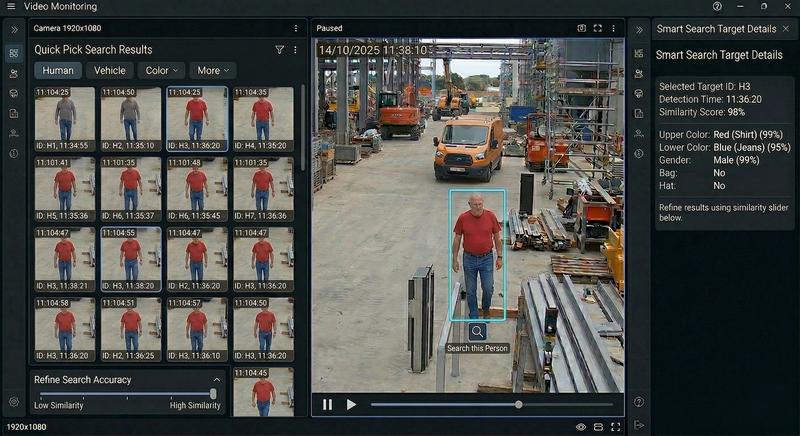Click the search results vertical scrollbar
The image size is (800, 436).
[x=303, y=127]
